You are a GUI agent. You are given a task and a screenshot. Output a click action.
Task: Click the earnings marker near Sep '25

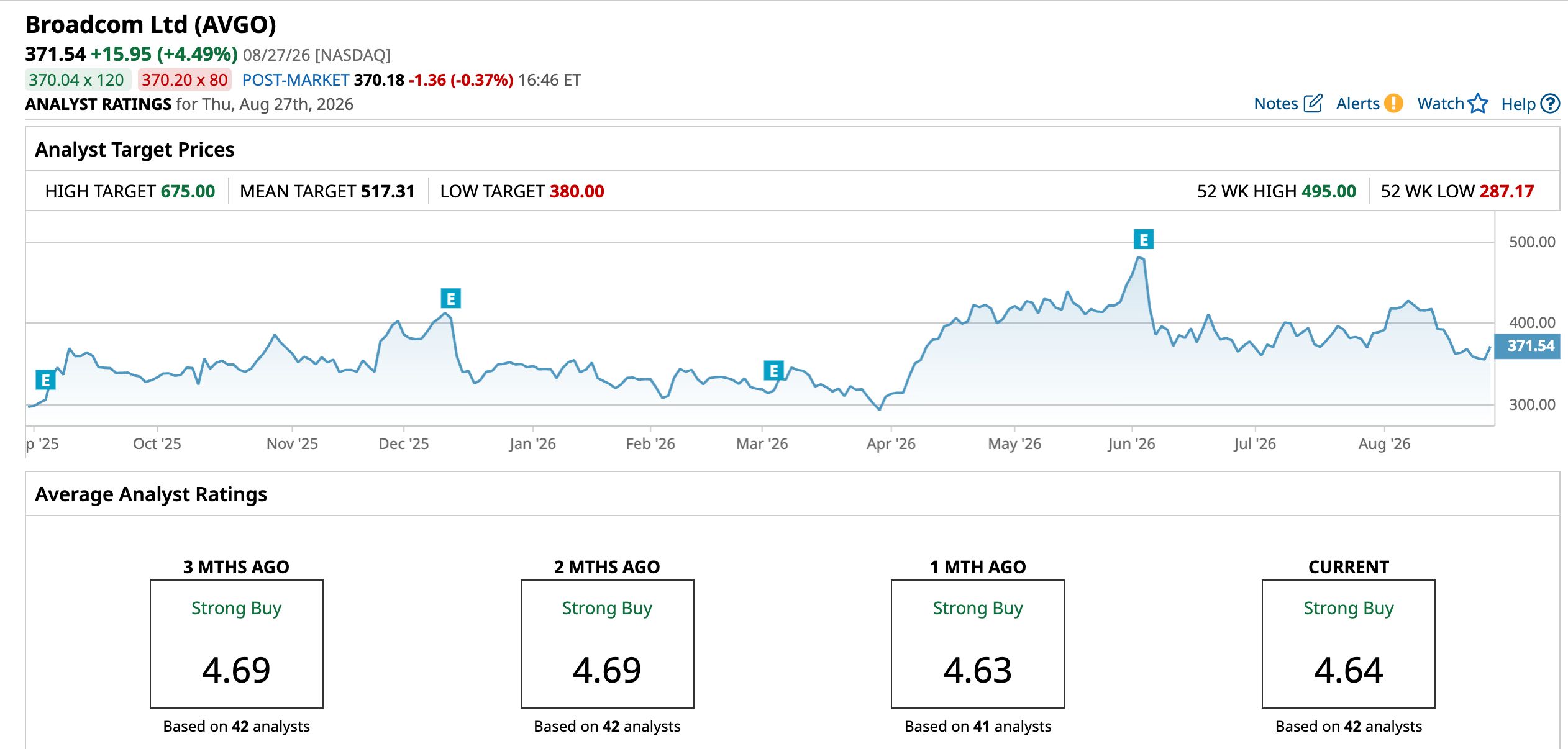45,379
